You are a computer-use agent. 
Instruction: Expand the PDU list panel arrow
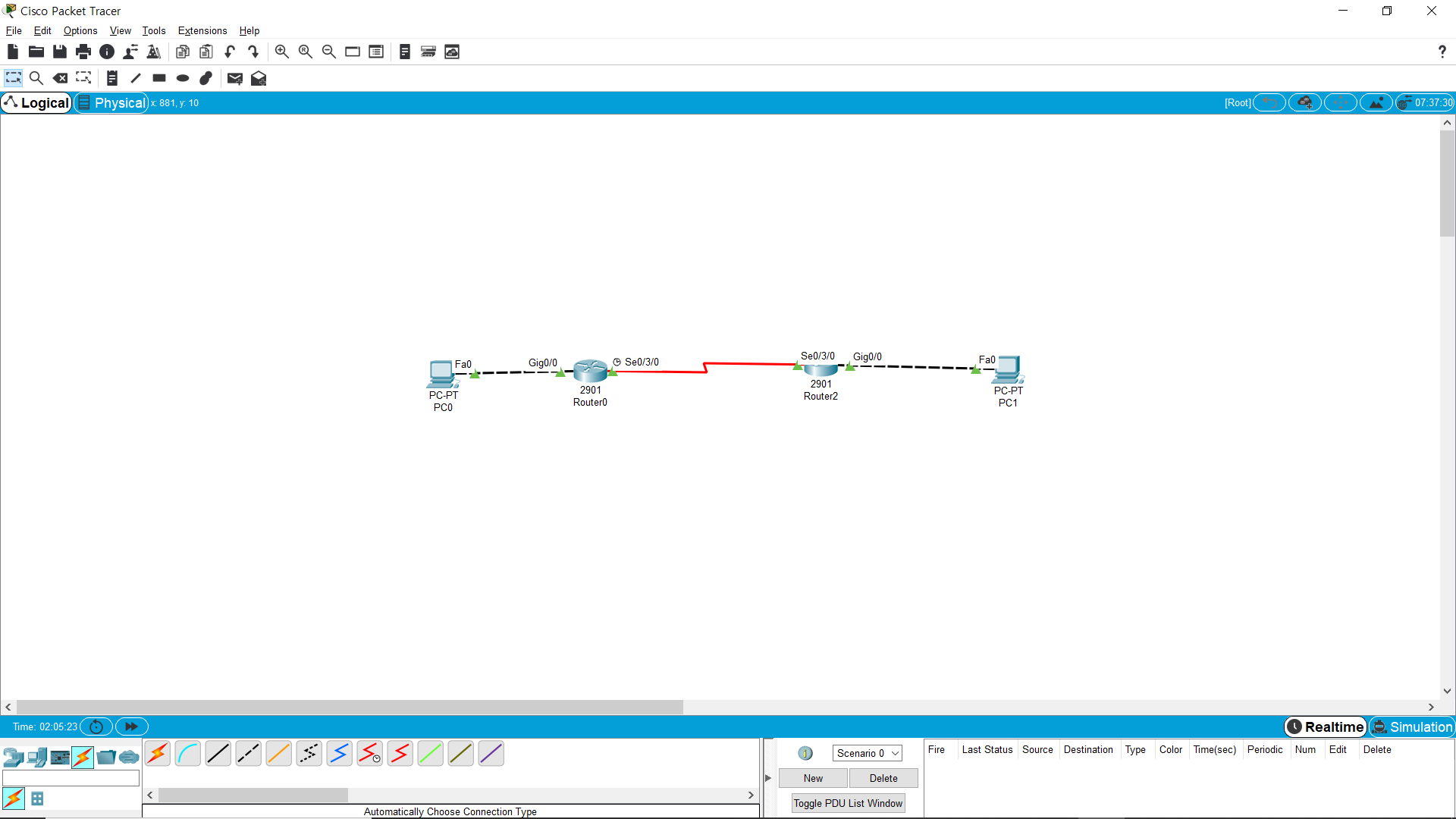(x=768, y=778)
